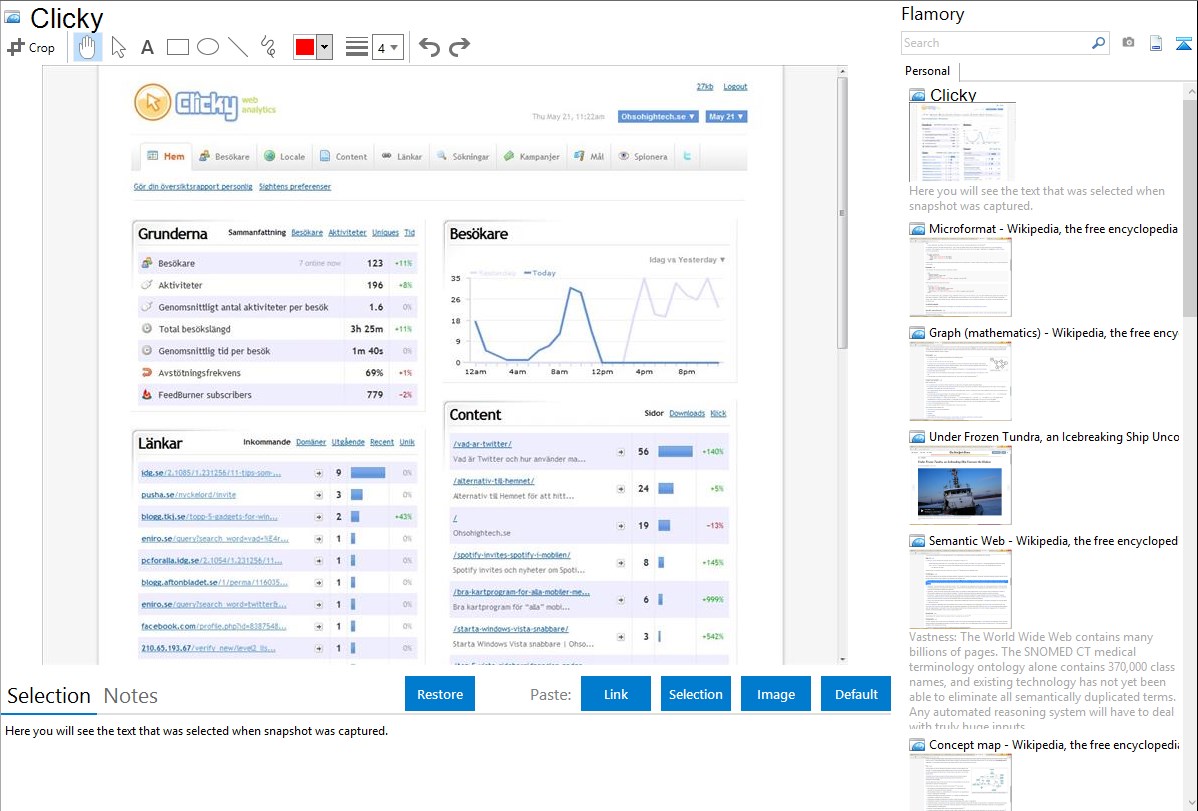Screen dimensions: 1198x811
Task: Click the Logout link
Action: point(735,87)
